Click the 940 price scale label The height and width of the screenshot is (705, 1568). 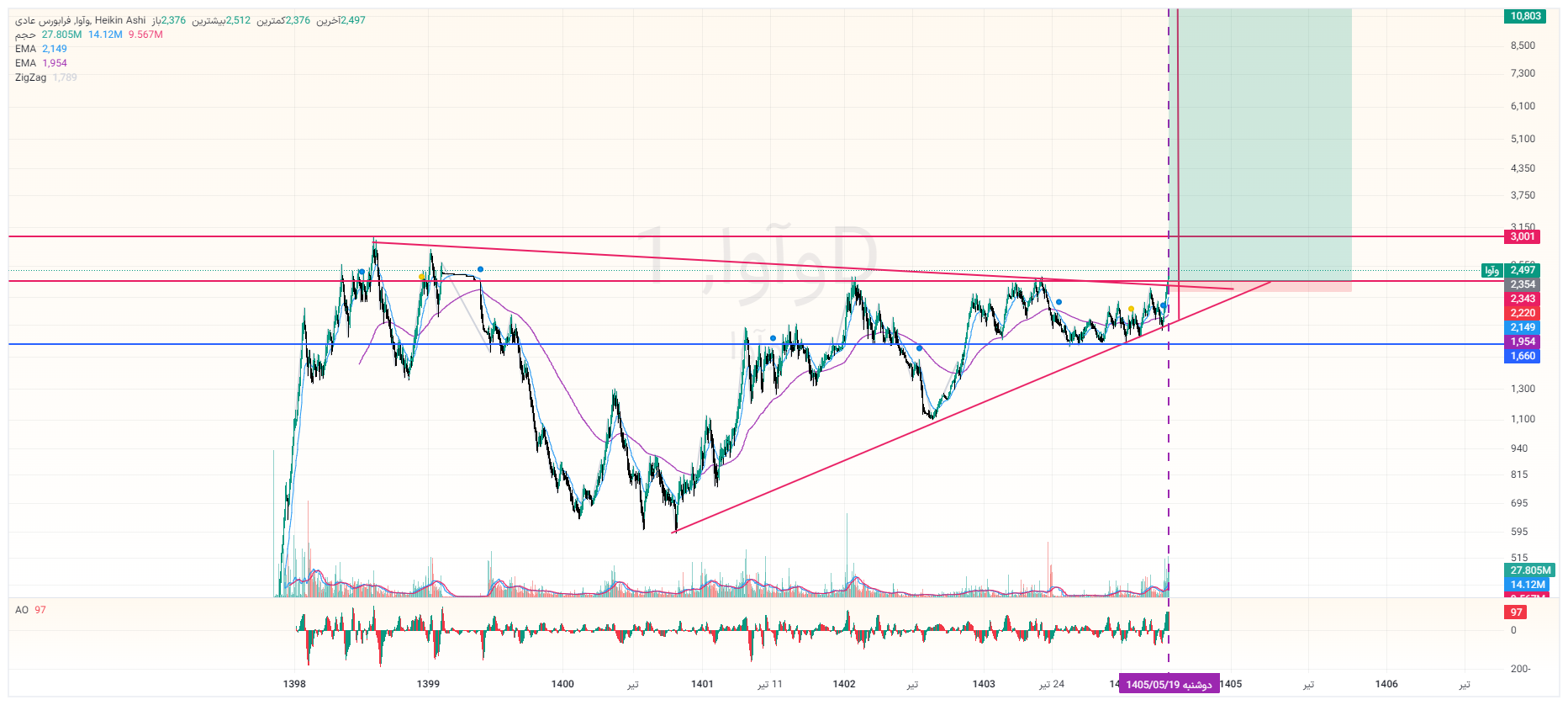click(1519, 448)
